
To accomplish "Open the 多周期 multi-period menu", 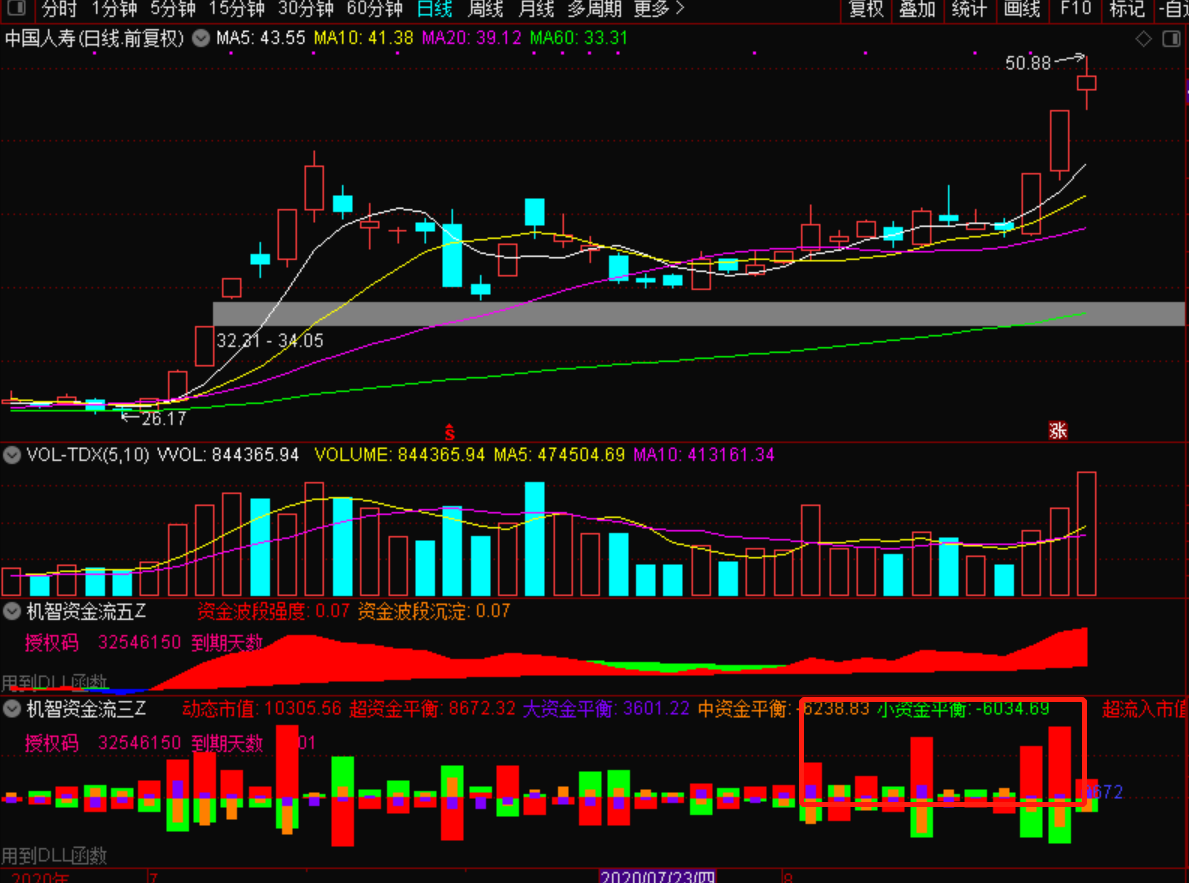I will [x=594, y=9].
